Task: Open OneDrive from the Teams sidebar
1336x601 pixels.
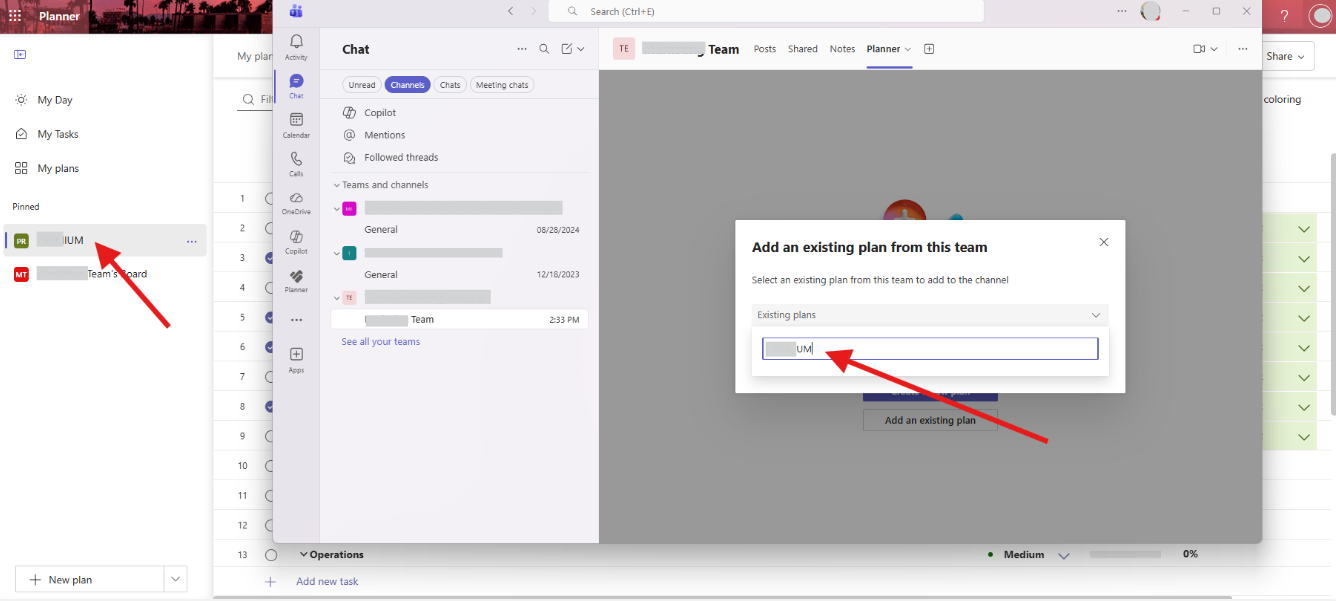Action: (x=296, y=203)
